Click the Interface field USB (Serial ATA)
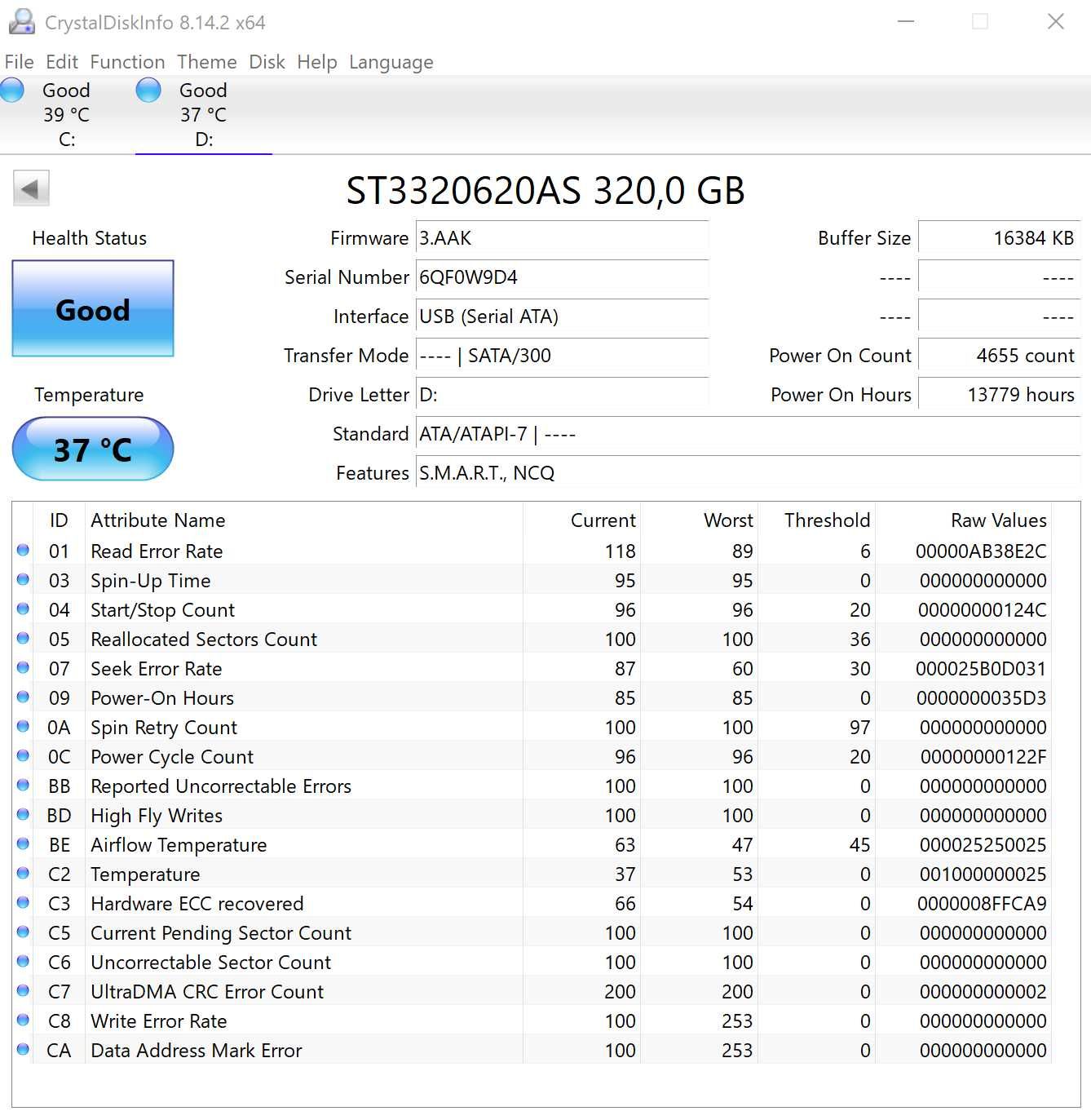Image resolution: width=1091 pixels, height=1120 pixels. [562, 317]
